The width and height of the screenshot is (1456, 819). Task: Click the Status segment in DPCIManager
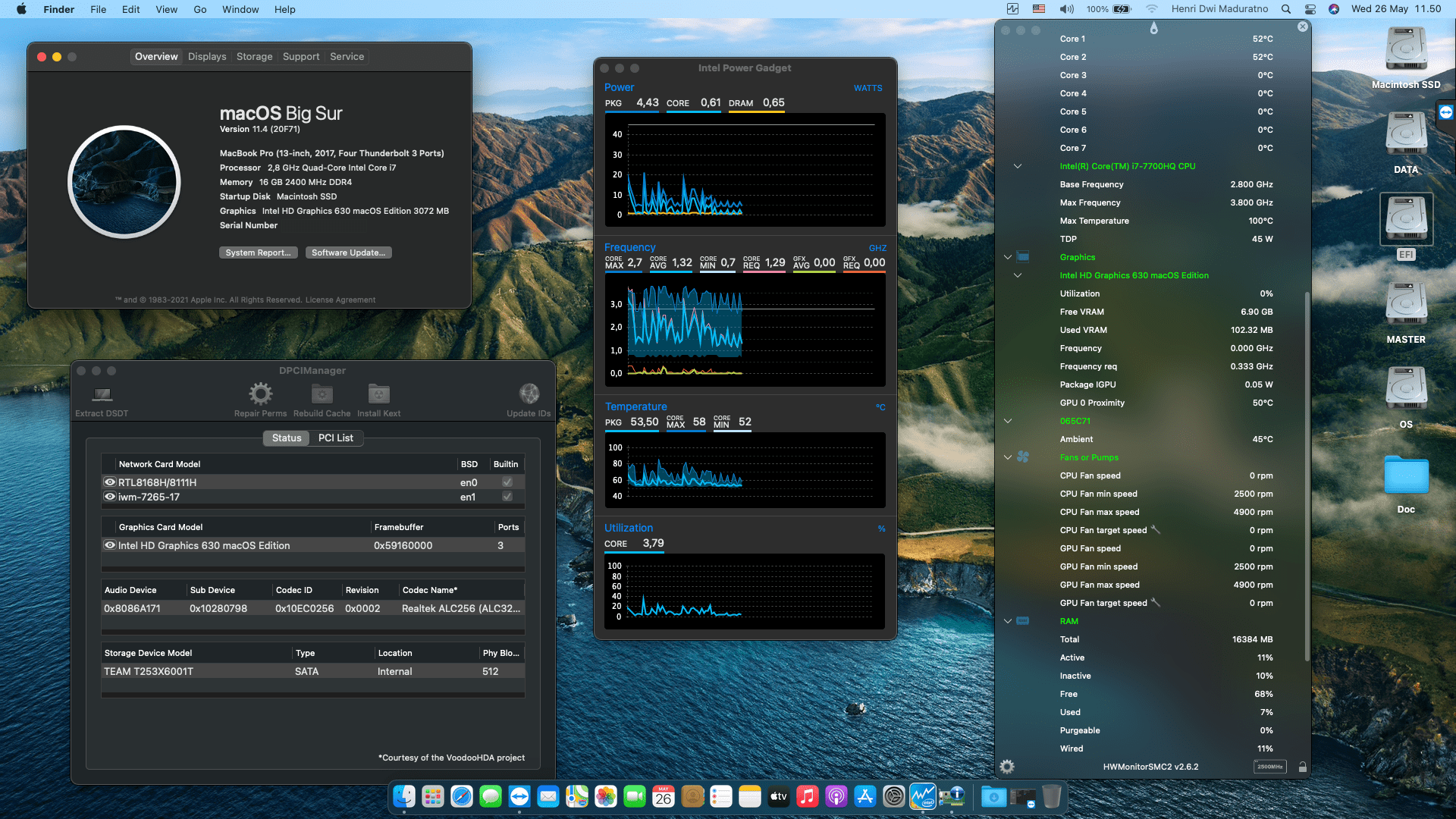(287, 438)
